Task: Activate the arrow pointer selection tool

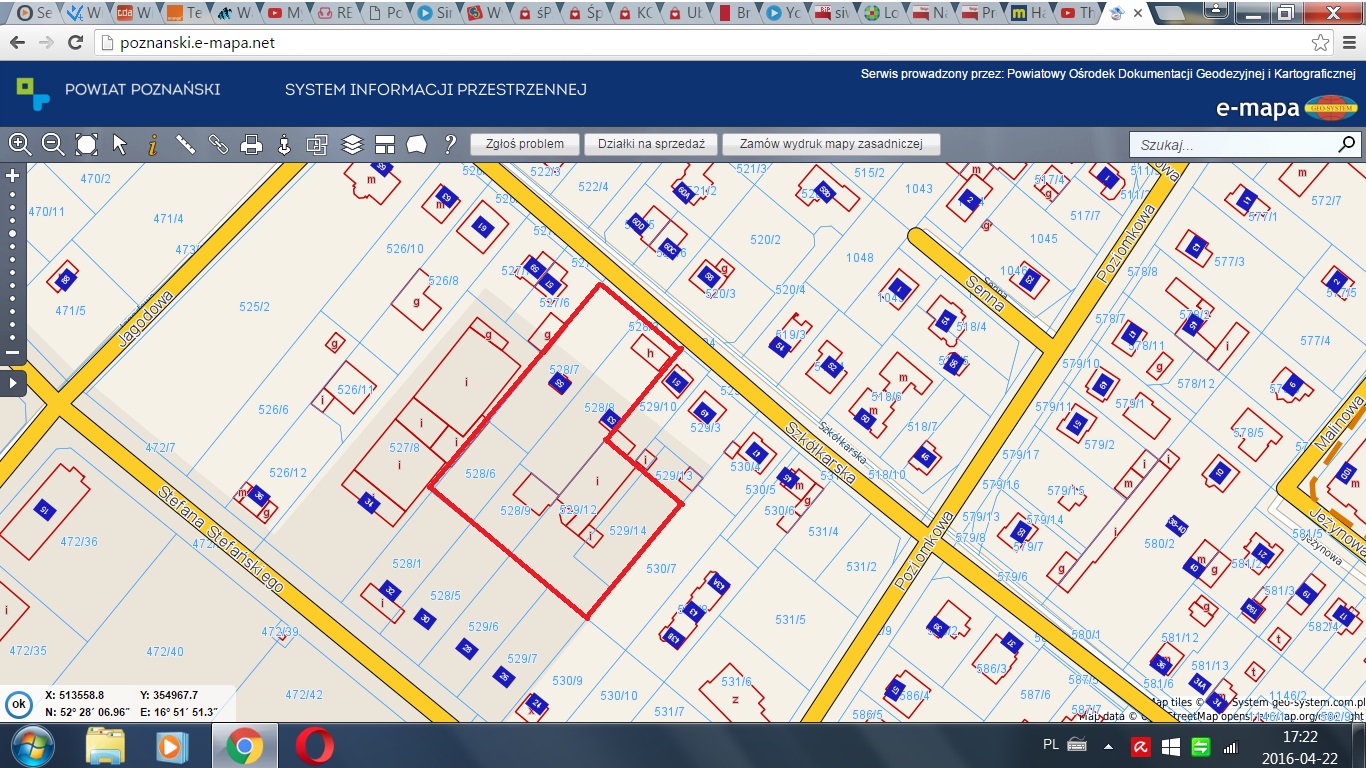Action: [120, 144]
